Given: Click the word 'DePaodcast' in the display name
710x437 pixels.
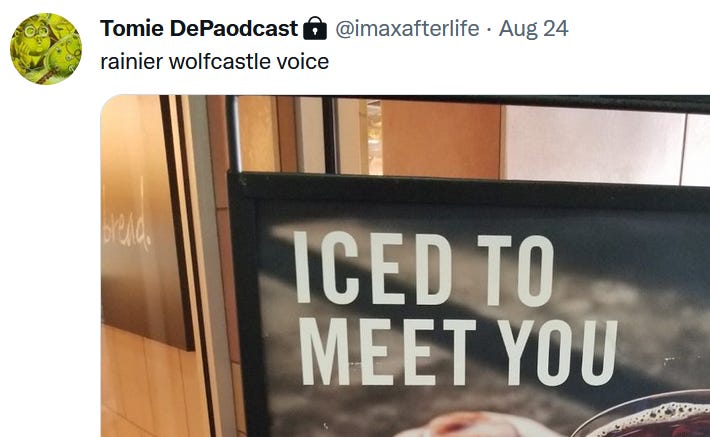Looking at the screenshot, I should [x=234, y=29].
